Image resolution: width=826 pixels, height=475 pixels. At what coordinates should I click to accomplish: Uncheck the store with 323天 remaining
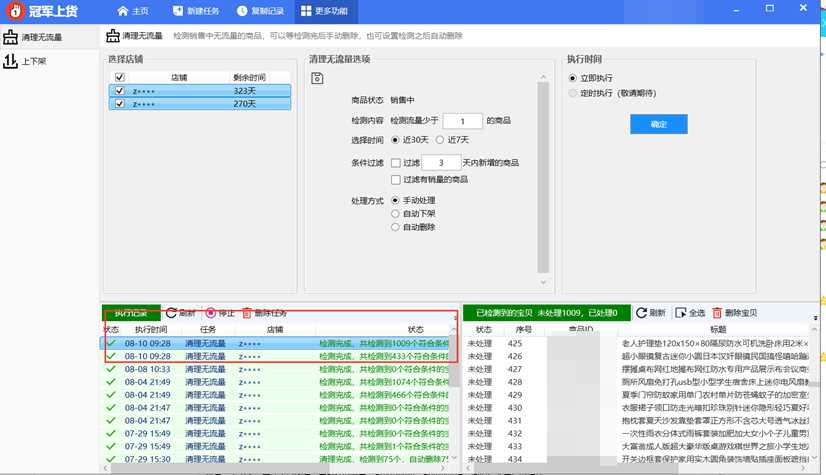pos(118,90)
